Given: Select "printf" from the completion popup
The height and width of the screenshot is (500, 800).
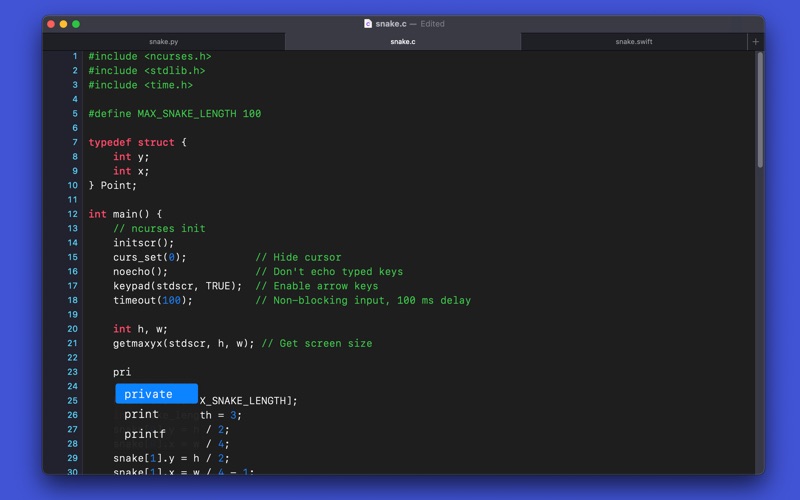Looking at the screenshot, I should tap(145, 434).
